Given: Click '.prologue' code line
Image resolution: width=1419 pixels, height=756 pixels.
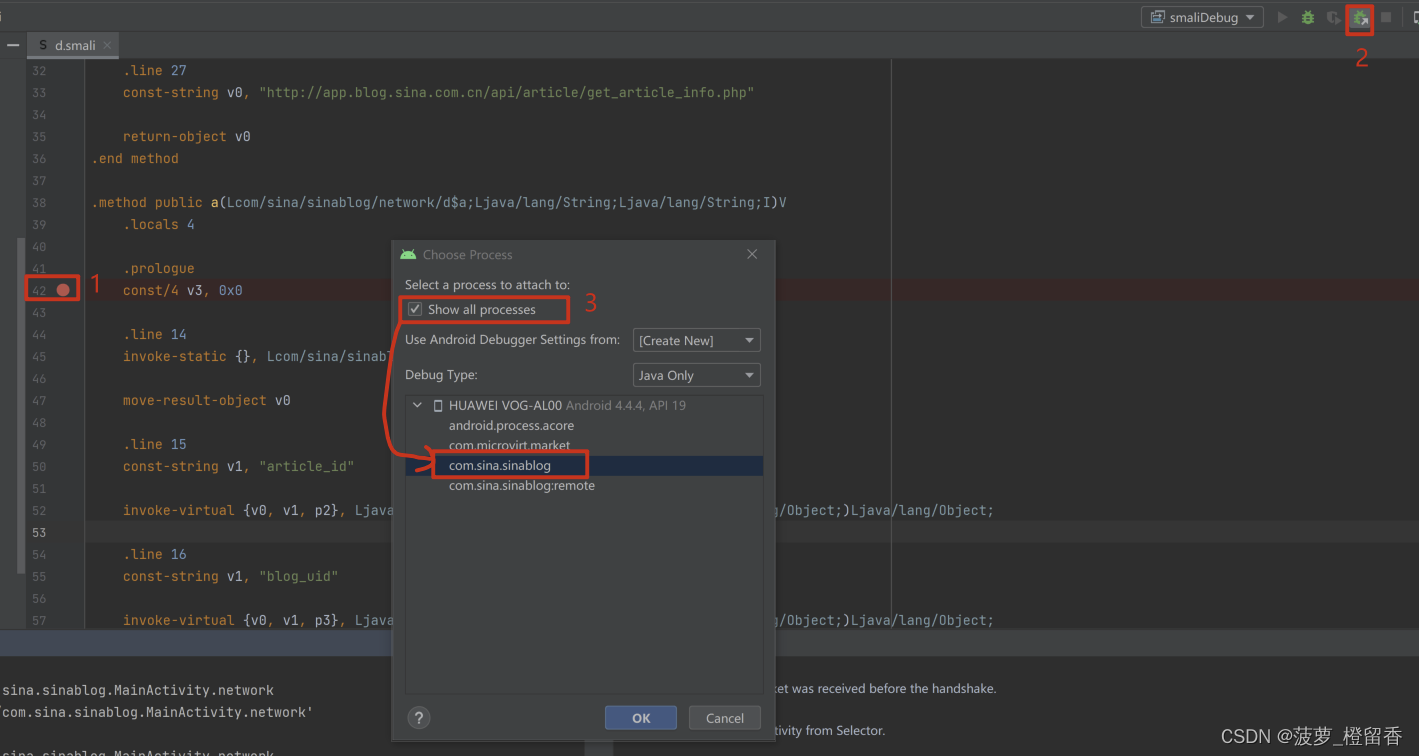Looking at the screenshot, I should (x=159, y=269).
